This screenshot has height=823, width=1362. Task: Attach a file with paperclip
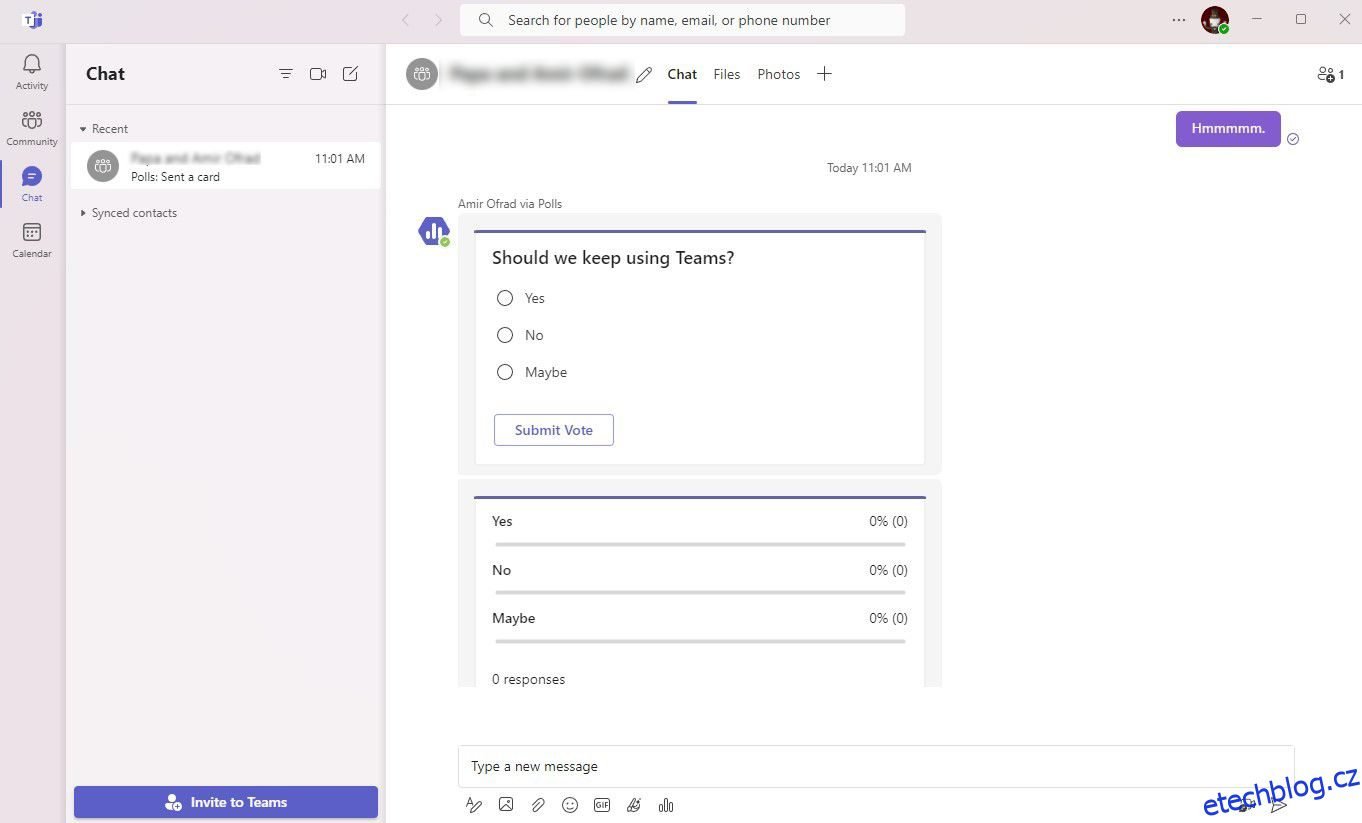[538, 805]
